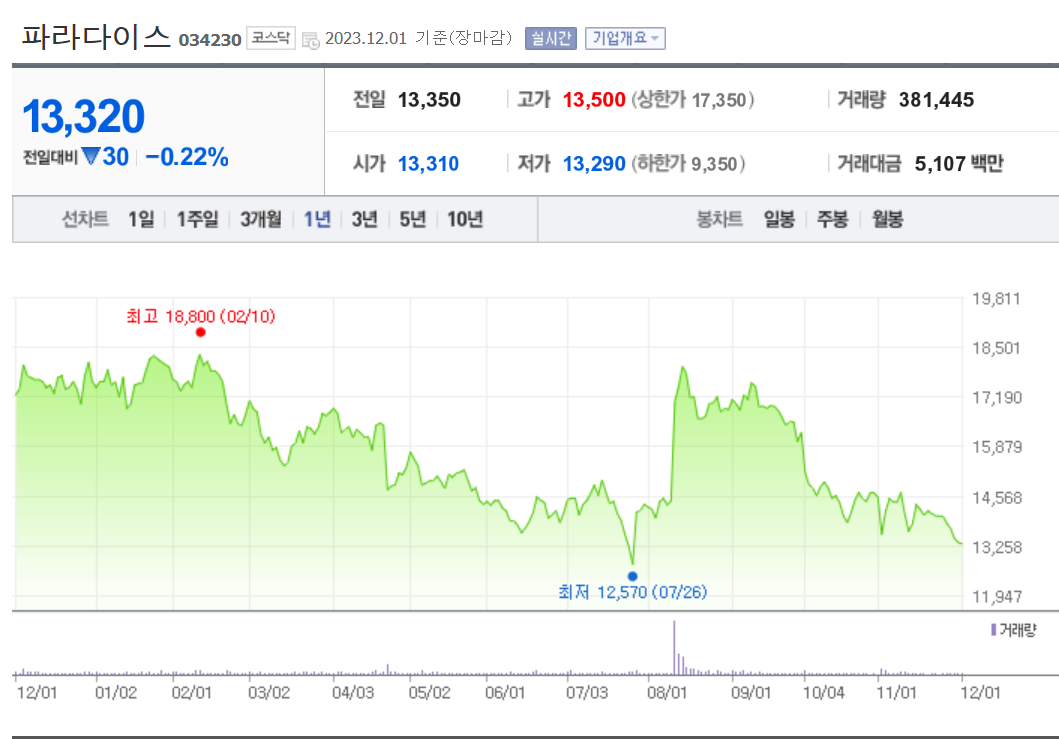Show the 주봉 weekly candle chart

832,219
